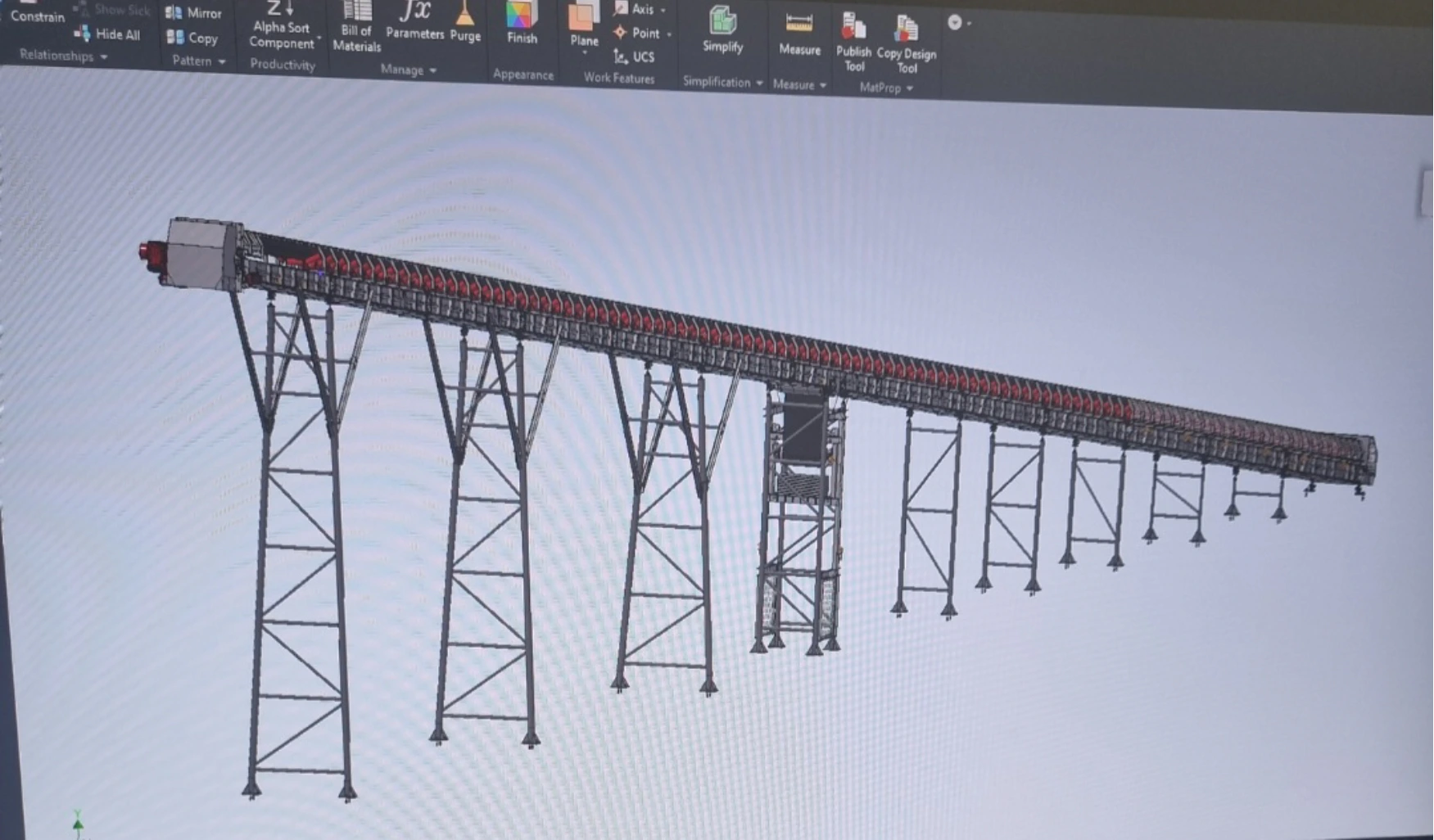Select the Mirror component tool

(193, 13)
